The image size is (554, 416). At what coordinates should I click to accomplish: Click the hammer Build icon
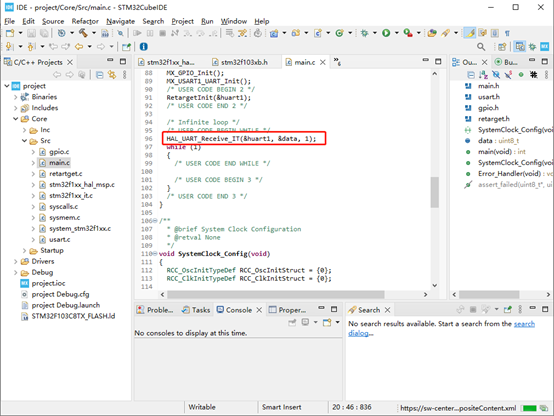[x=83, y=33]
